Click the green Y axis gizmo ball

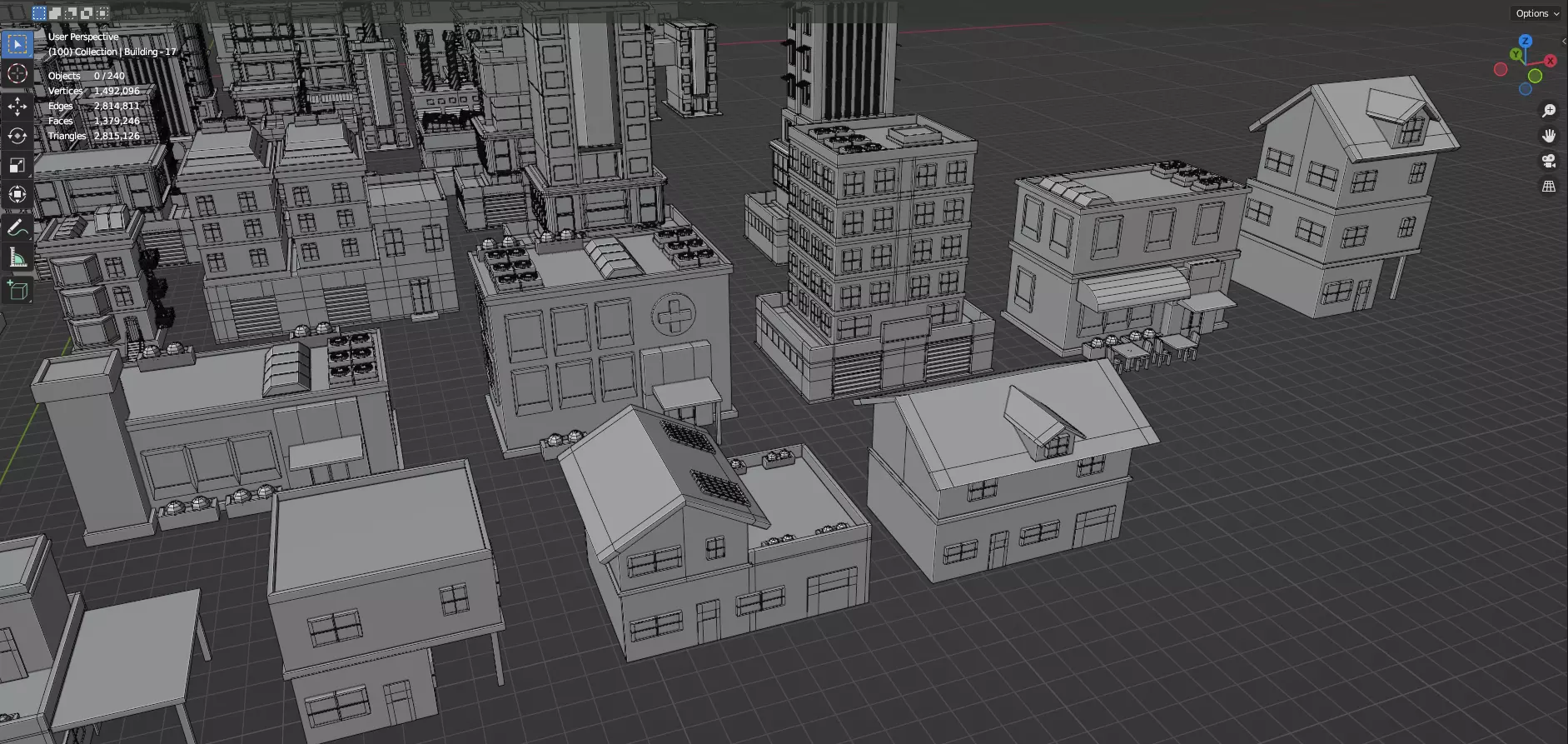coord(1516,55)
